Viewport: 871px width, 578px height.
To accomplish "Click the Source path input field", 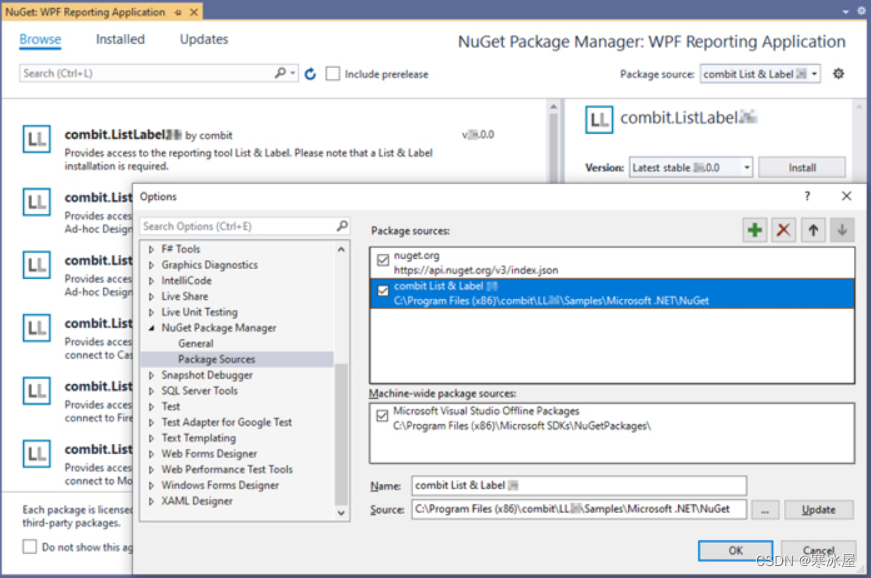I will (579, 509).
